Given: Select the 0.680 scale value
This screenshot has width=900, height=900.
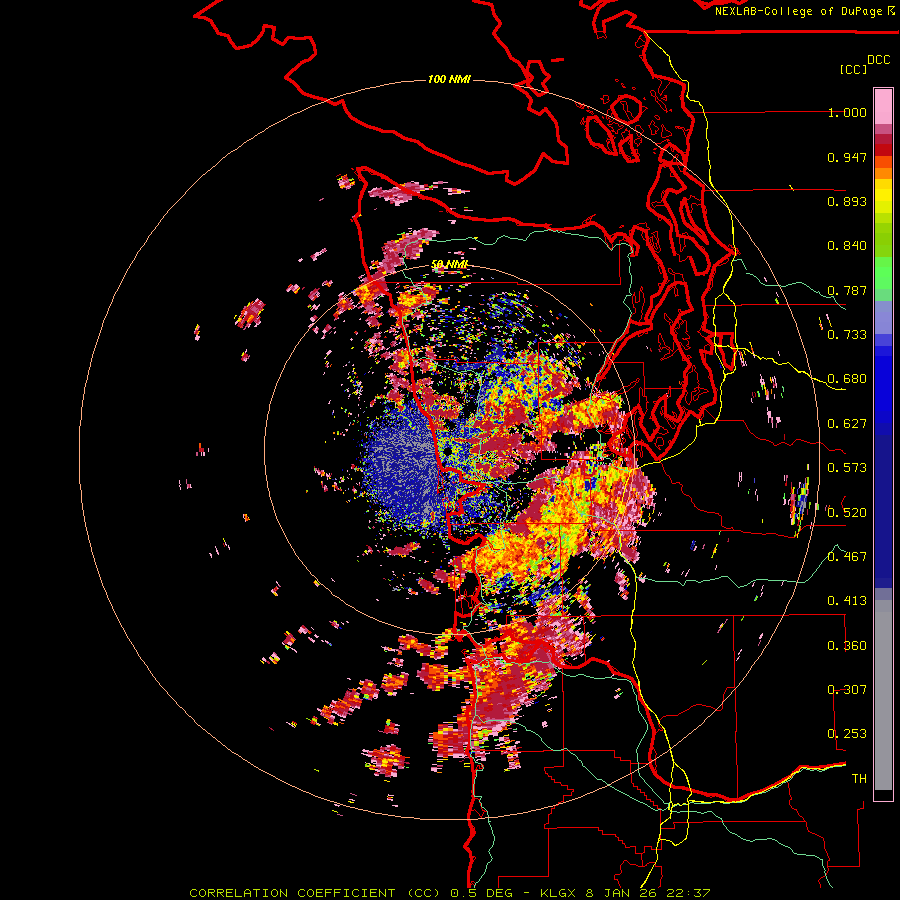Looking at the screenshot, I should click(847, 379).
